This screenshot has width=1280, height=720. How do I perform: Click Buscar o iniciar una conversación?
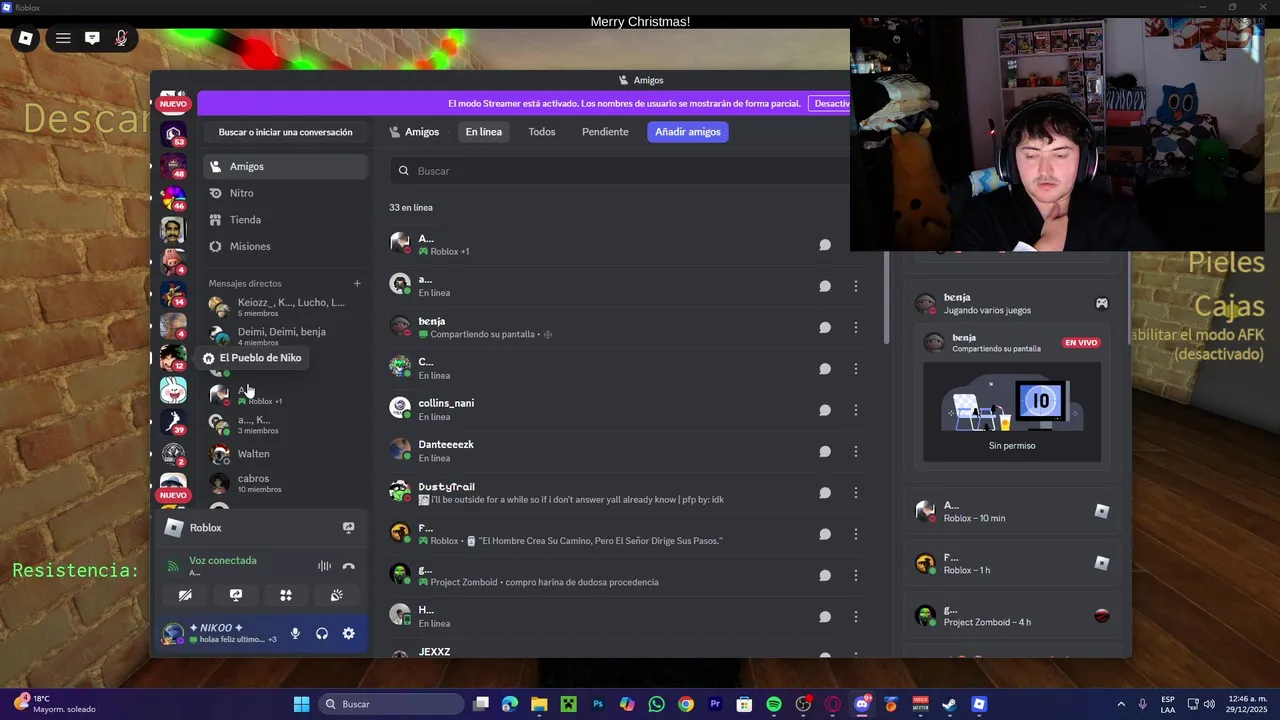tap(285, 132)
